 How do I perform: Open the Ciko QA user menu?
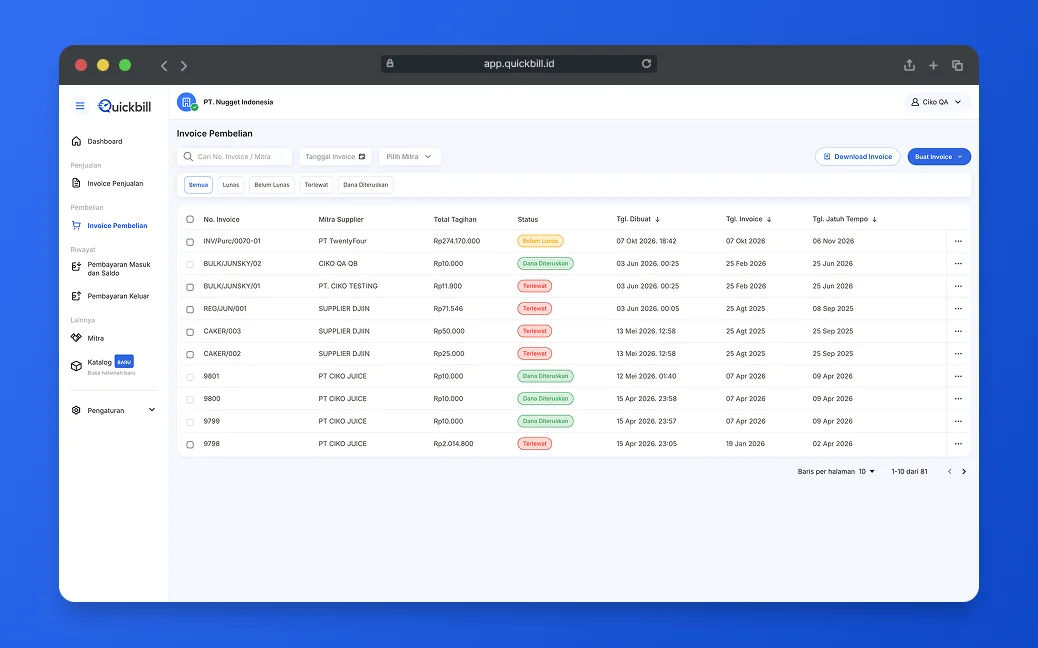click(937, 102)
